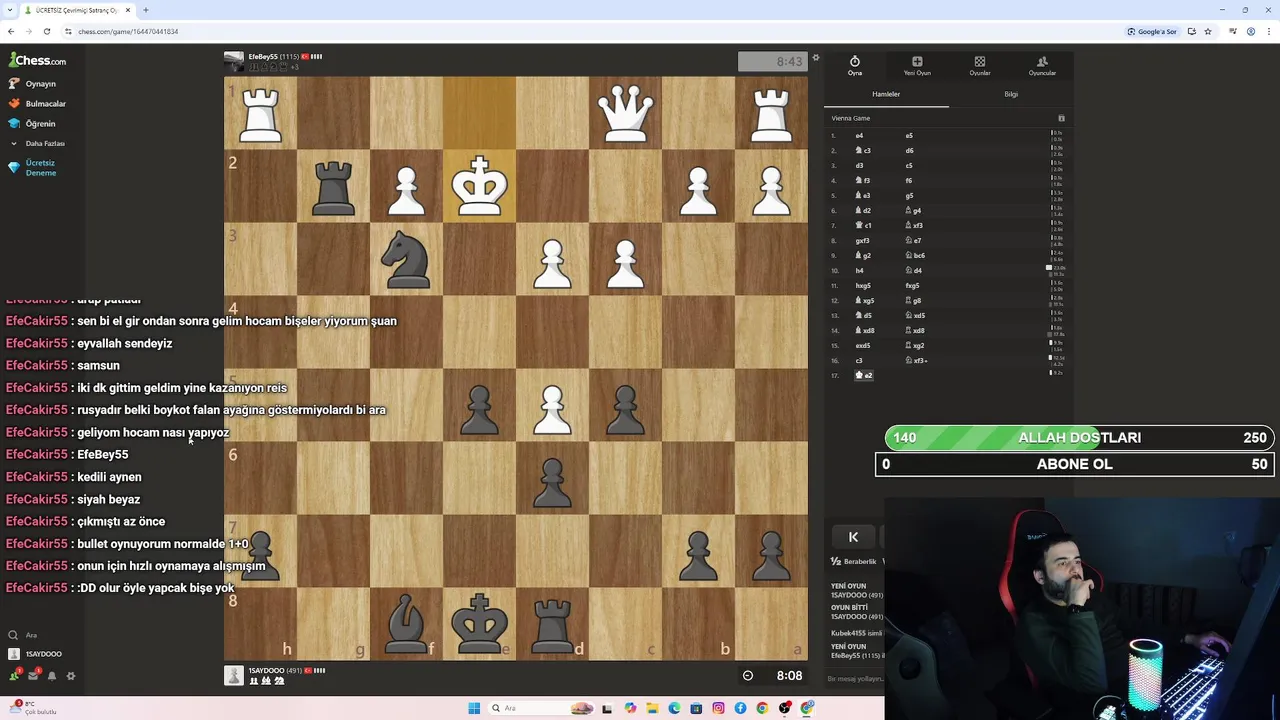
Task: Click the black king on e8
Action: (480, 623)
